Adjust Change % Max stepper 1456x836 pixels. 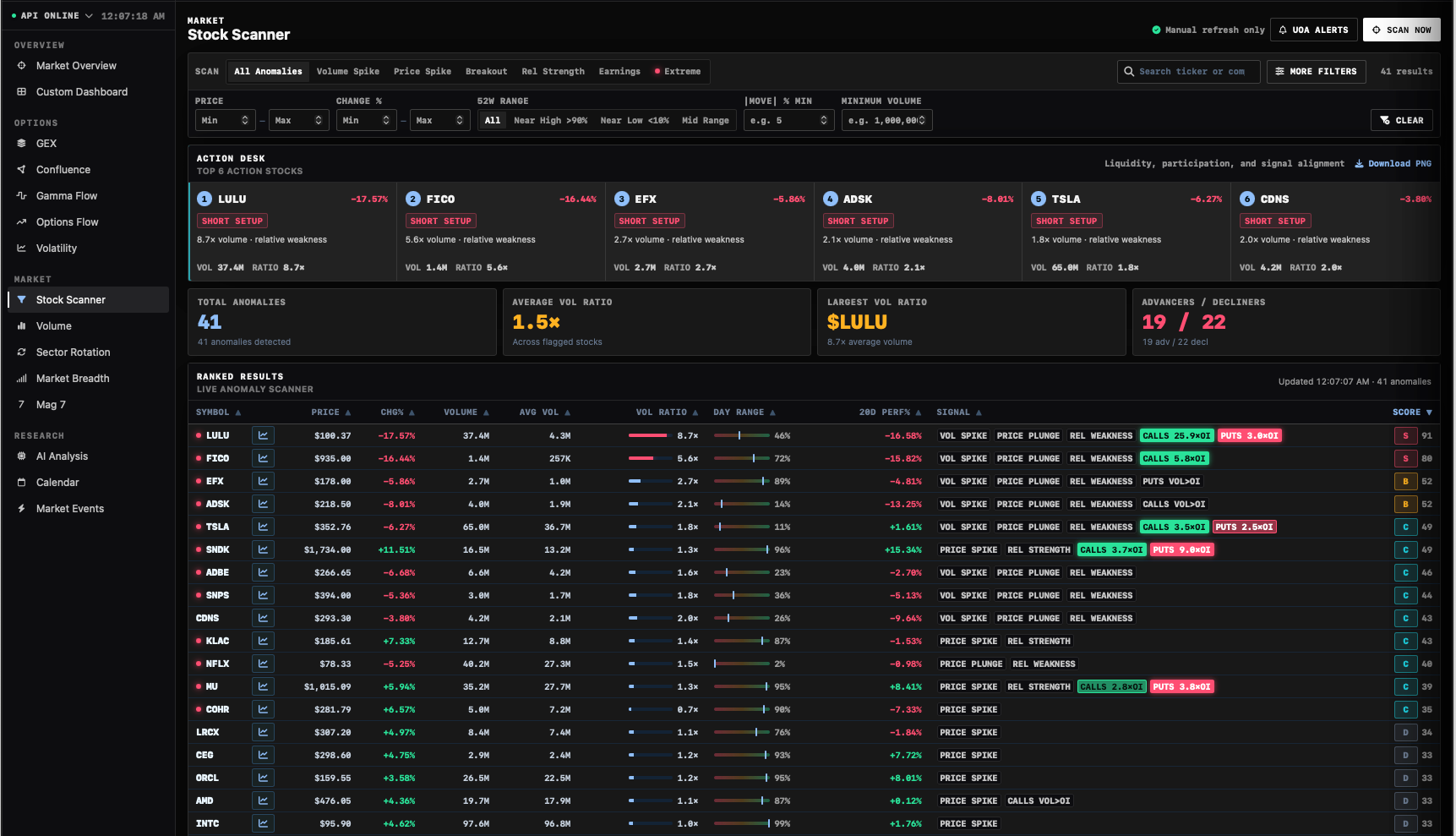tap(460, 121)
